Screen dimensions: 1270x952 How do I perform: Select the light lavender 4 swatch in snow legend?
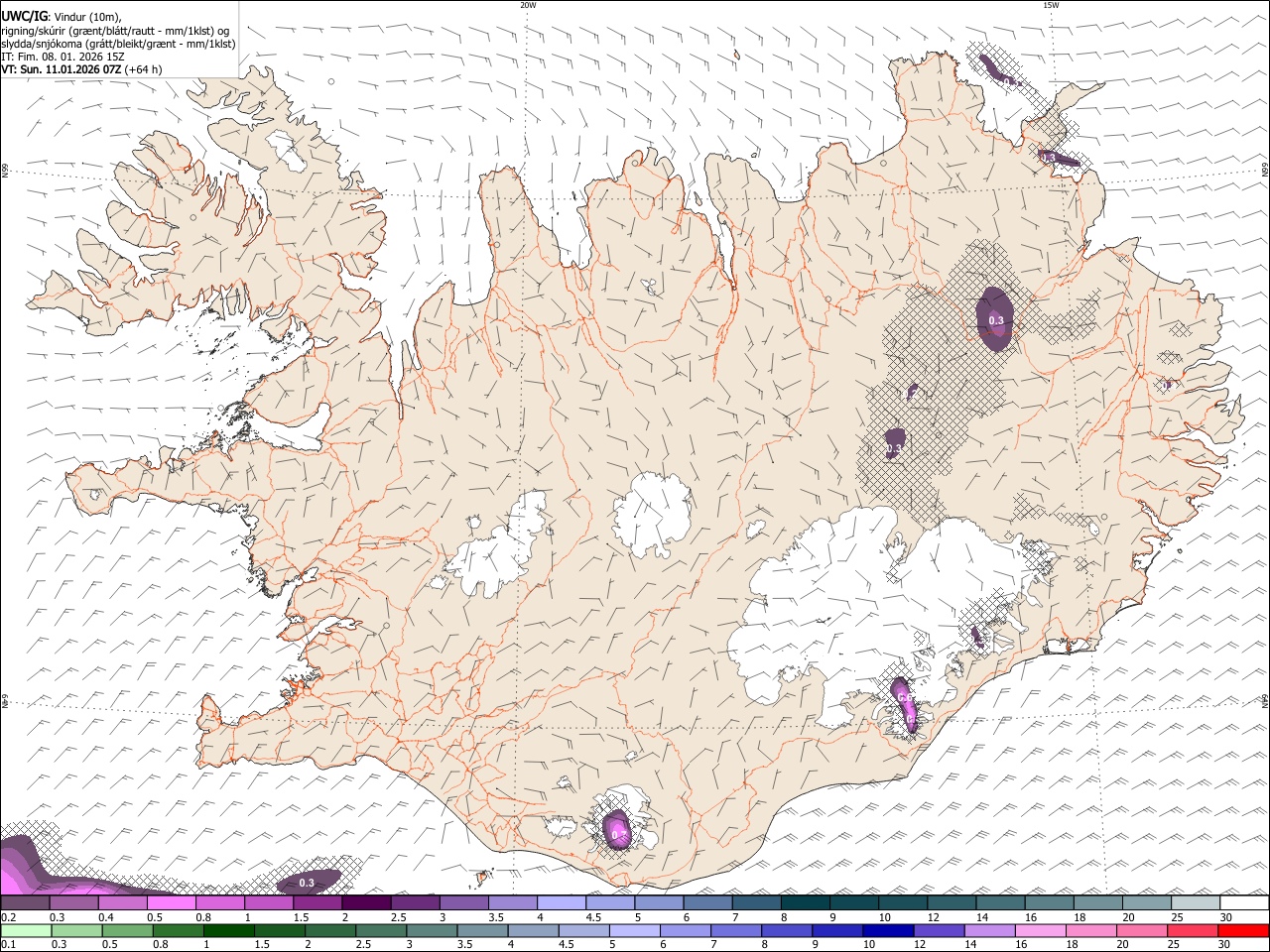[x=562, y=903]
